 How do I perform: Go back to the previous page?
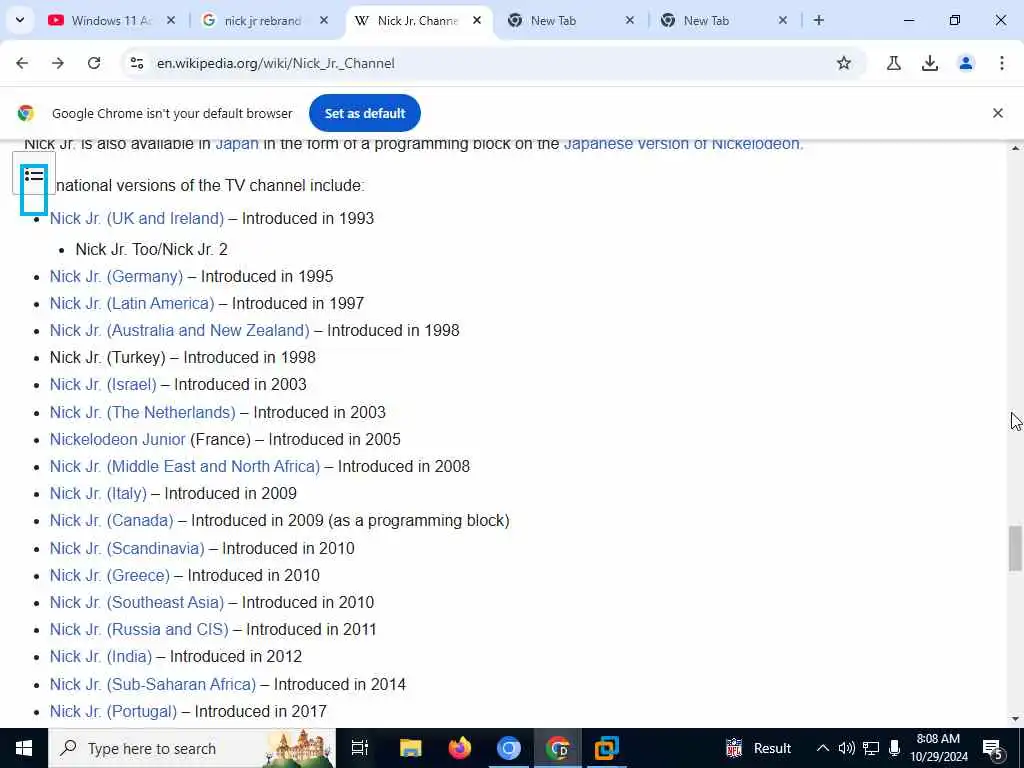(22, 63)
